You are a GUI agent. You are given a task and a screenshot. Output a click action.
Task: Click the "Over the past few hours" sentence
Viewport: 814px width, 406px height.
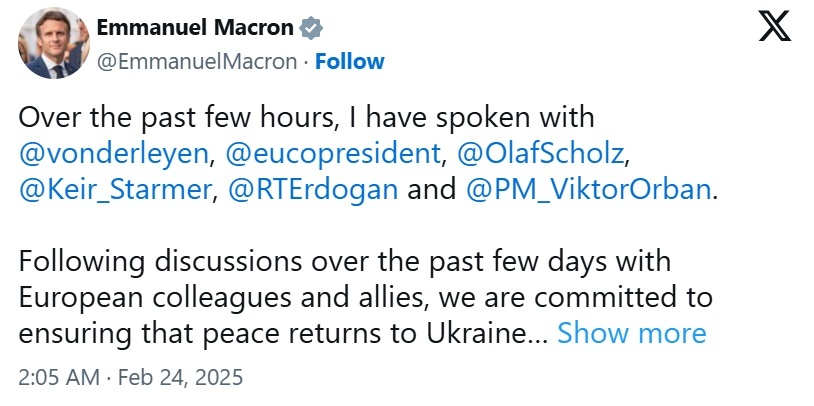[305, 118]
